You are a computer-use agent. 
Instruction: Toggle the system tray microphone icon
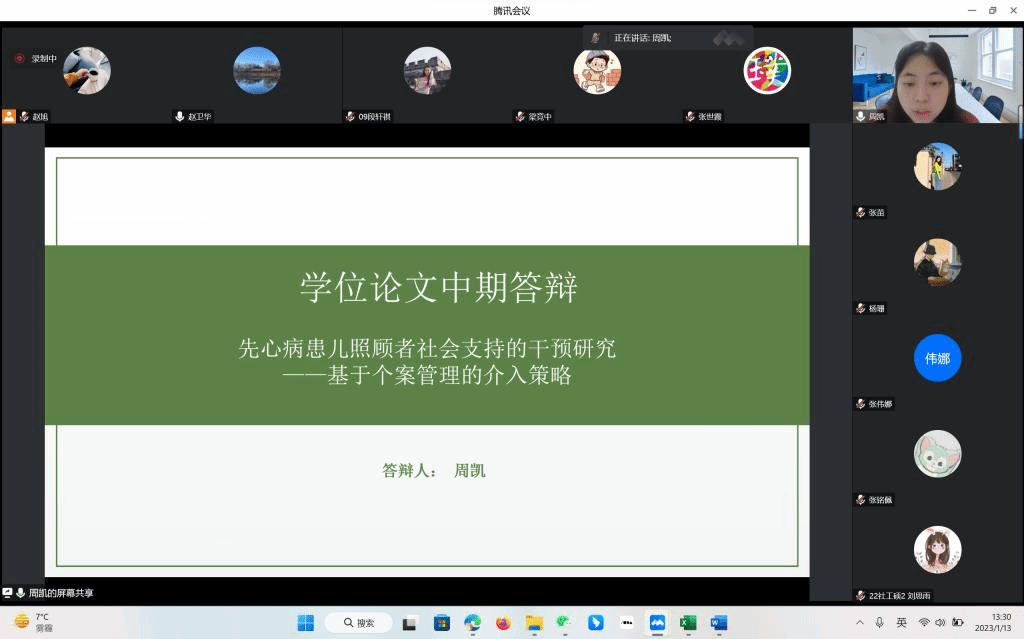(x=879, y=622)
